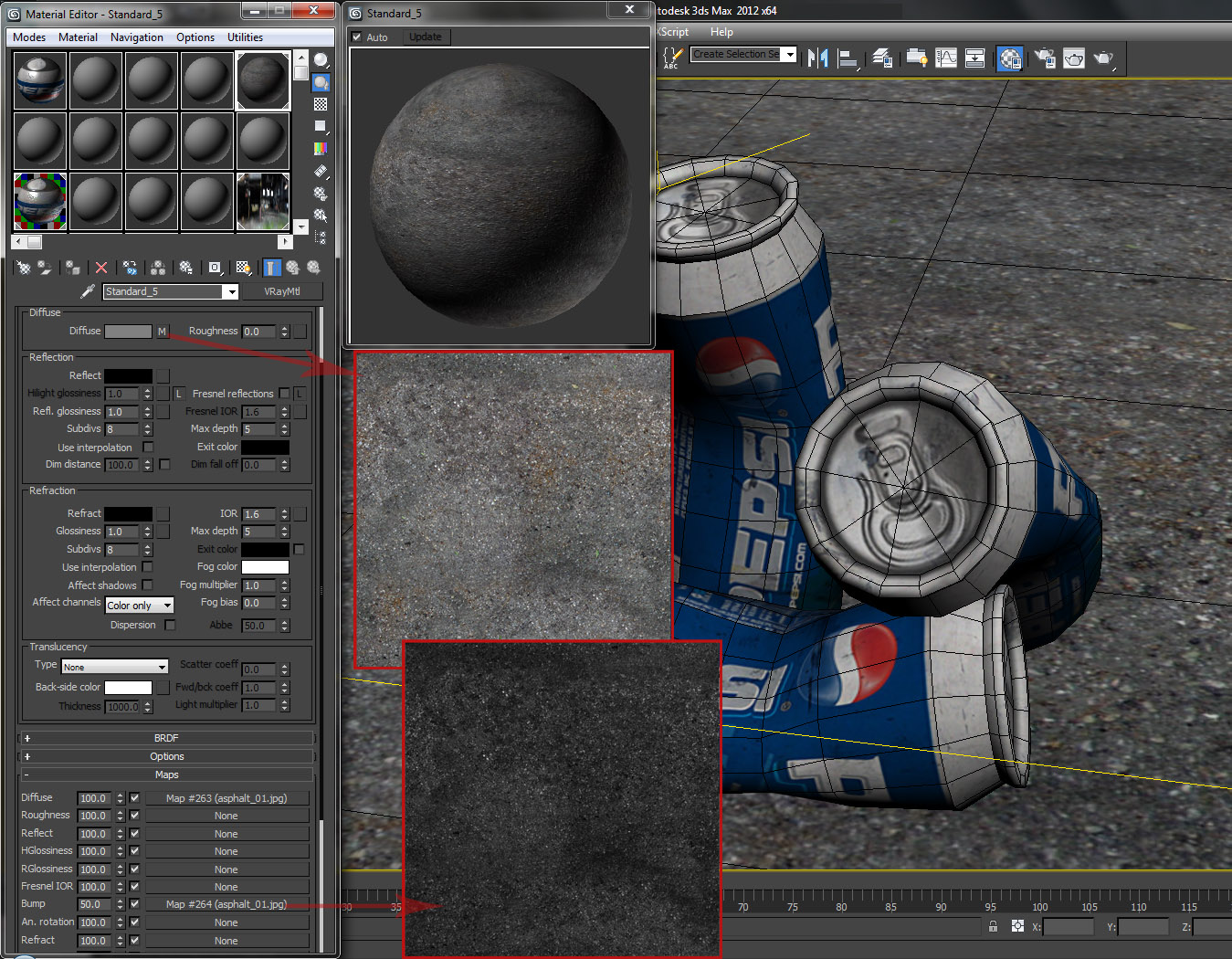Open Bump Map #264 asphalt_01.jpg button
The width and height of the screenshot is (1232, 959).
tap(226, 904)
